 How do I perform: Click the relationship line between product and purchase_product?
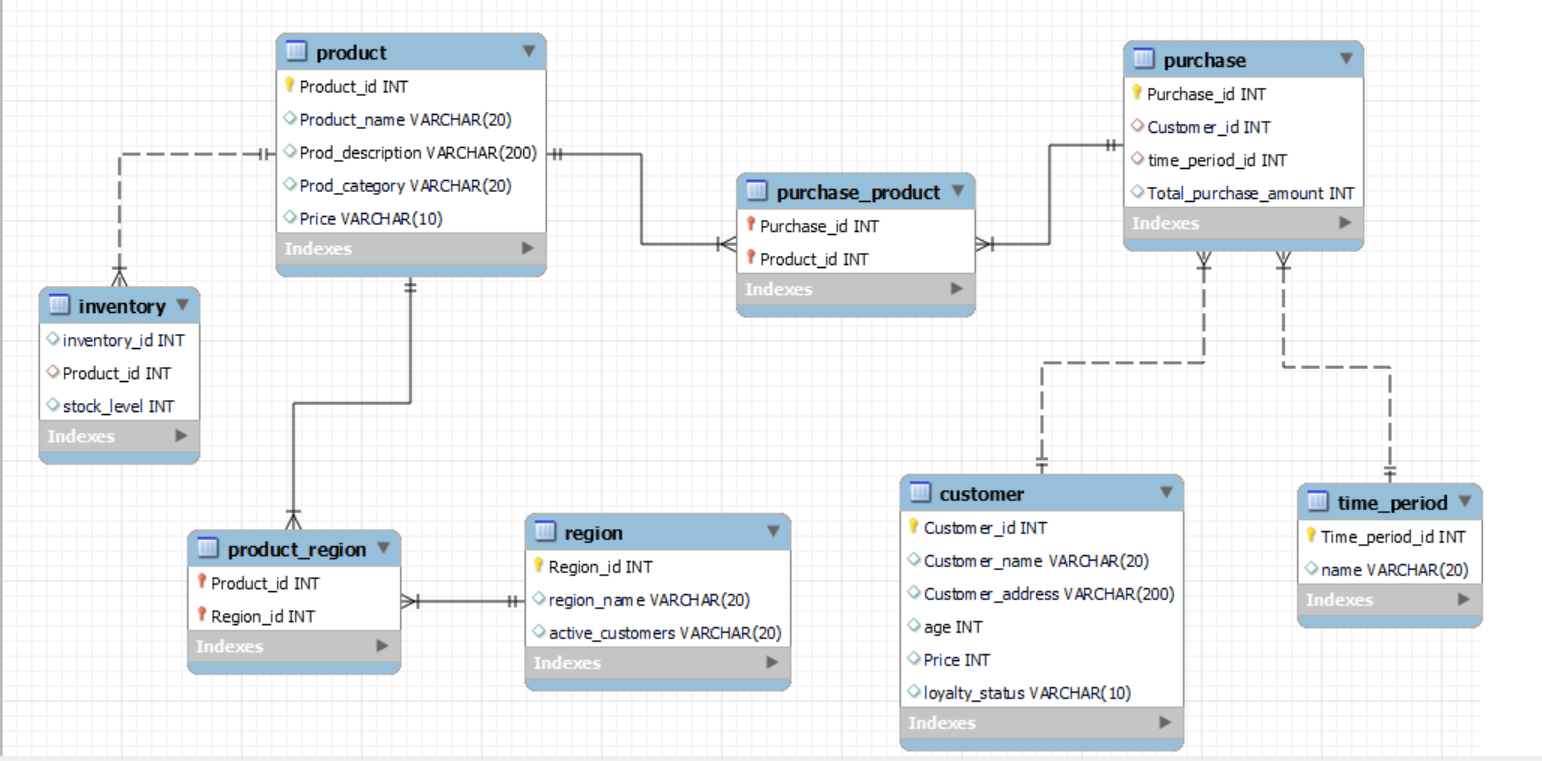pyautogui.click(x=640, y=200)
